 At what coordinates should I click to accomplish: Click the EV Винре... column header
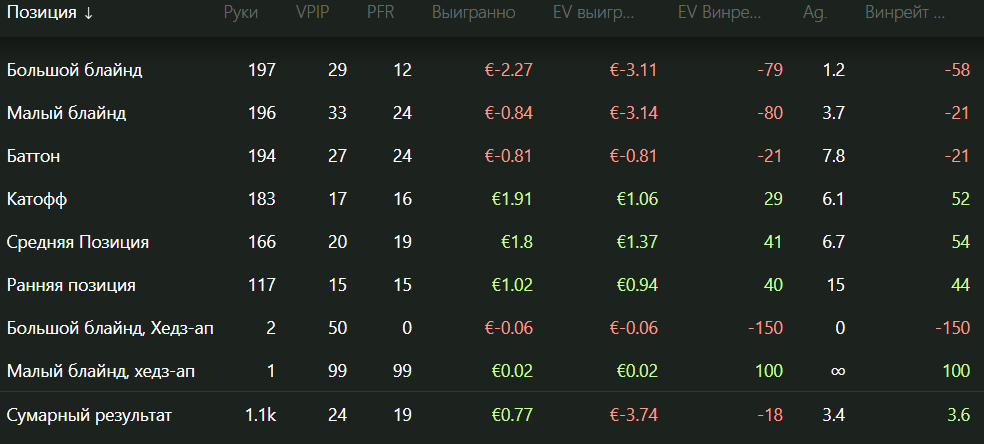pyautogui.click(x=720, y=13)
